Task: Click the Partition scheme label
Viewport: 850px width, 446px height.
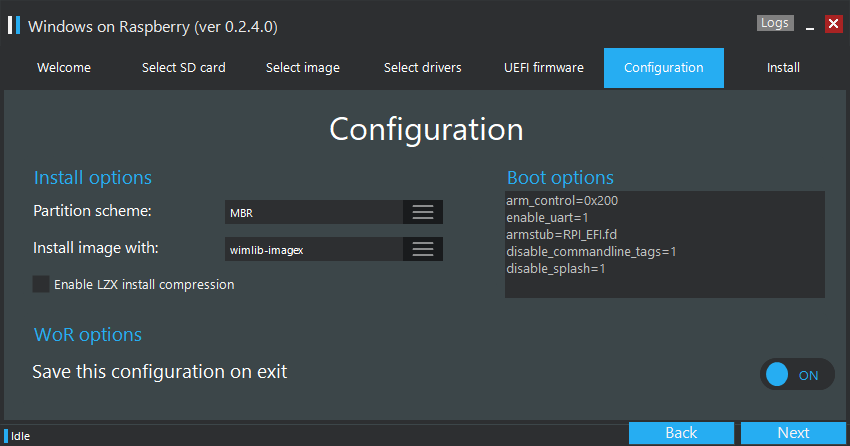Action: [x=92, y=211]
